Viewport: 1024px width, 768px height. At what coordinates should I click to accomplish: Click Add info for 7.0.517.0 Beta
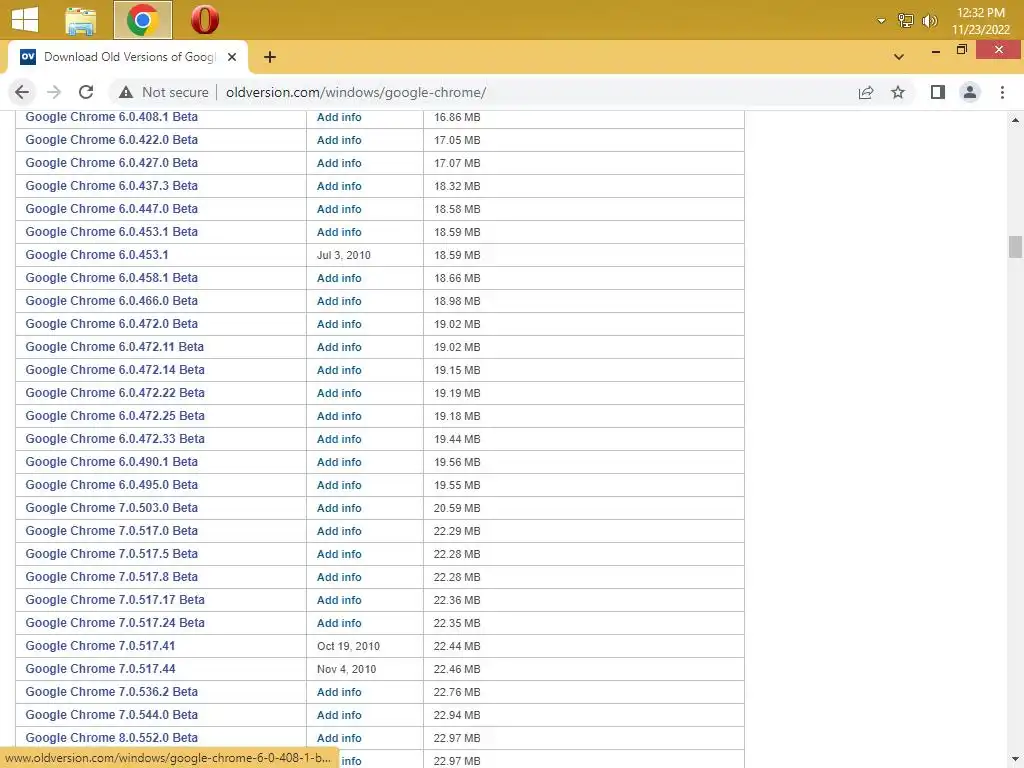[x=339, y=531]
